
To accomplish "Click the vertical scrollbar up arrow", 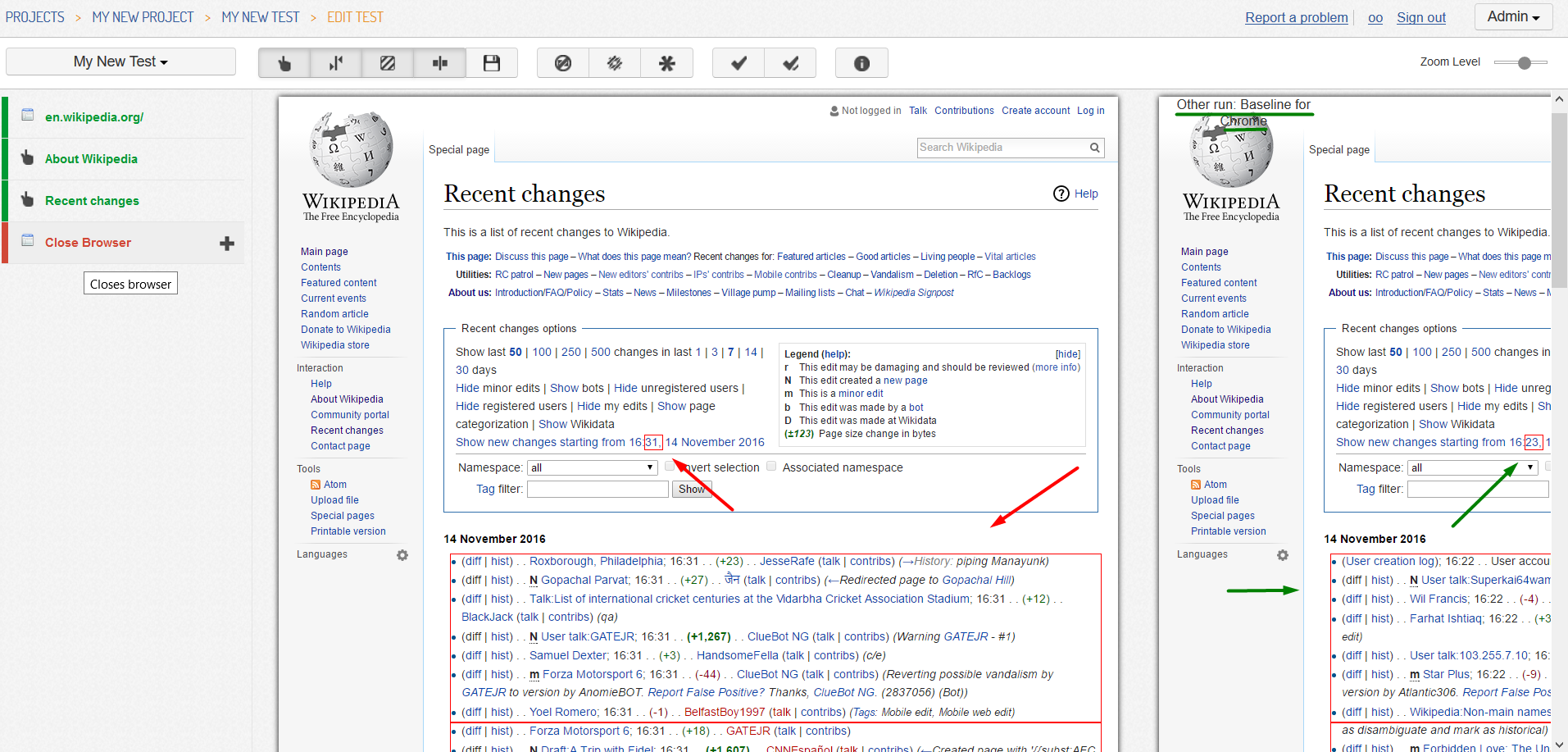I will pyautogui.click(x=1559, y=100).
